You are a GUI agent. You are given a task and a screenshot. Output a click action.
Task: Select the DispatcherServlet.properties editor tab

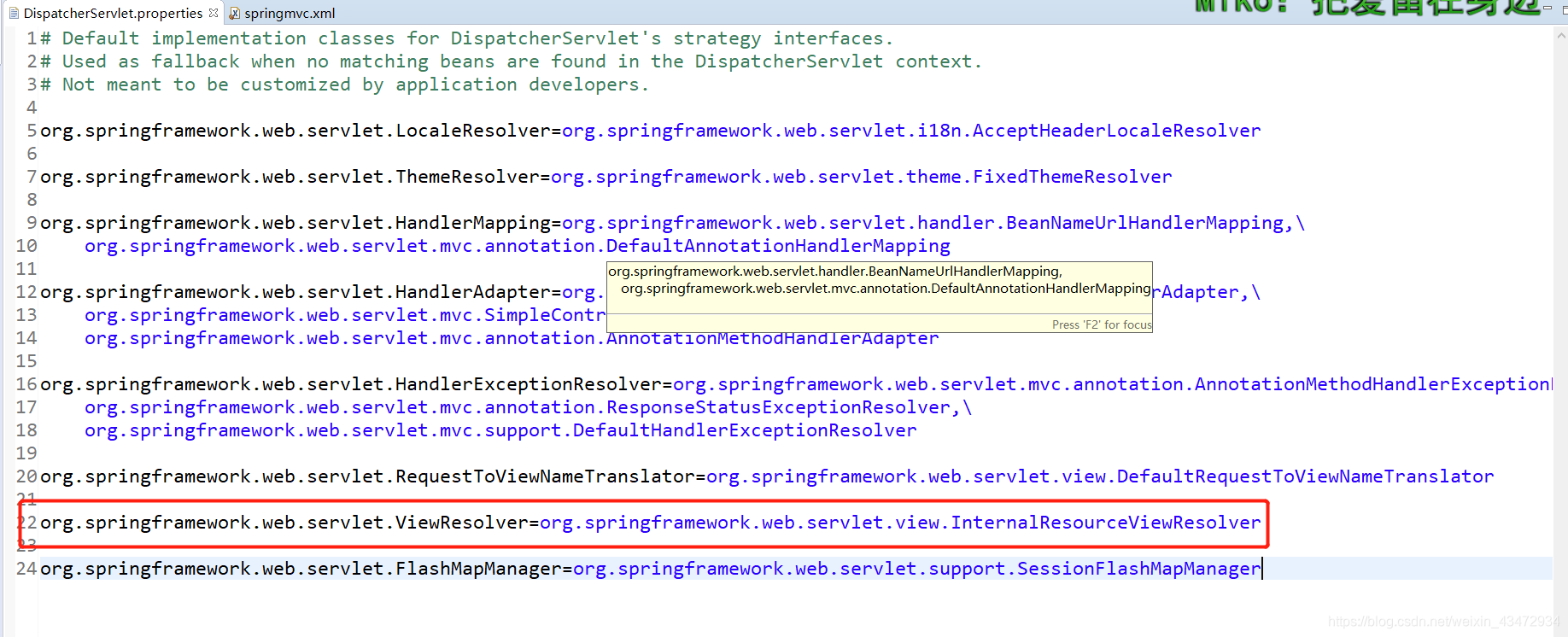pyautogui.click(x=113, y=13)
